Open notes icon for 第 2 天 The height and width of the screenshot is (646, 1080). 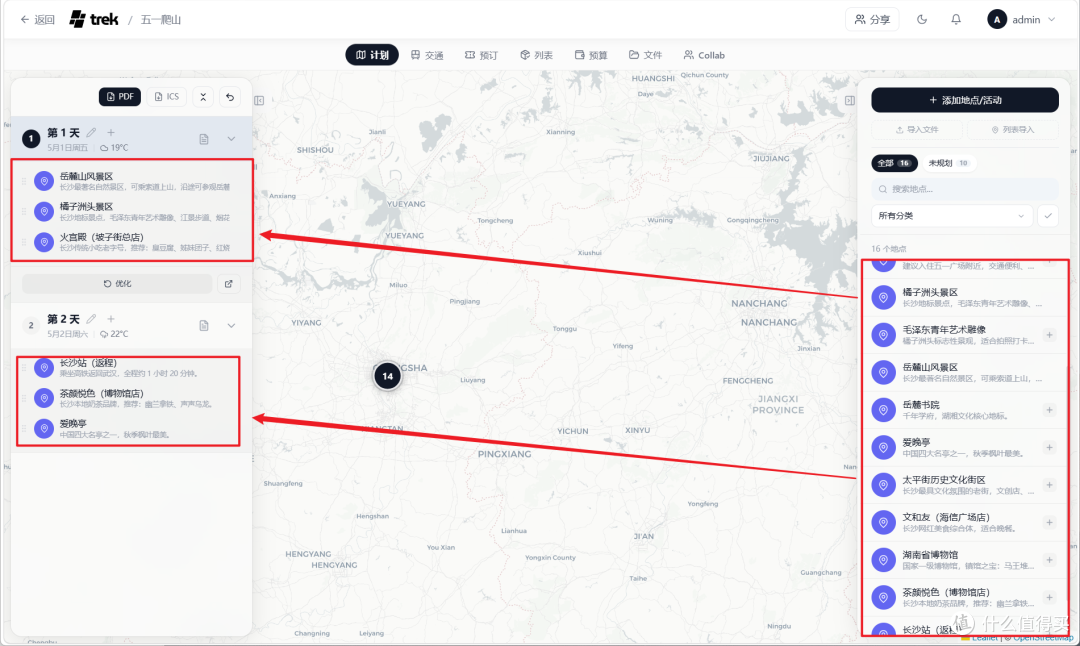click(204, 326)
